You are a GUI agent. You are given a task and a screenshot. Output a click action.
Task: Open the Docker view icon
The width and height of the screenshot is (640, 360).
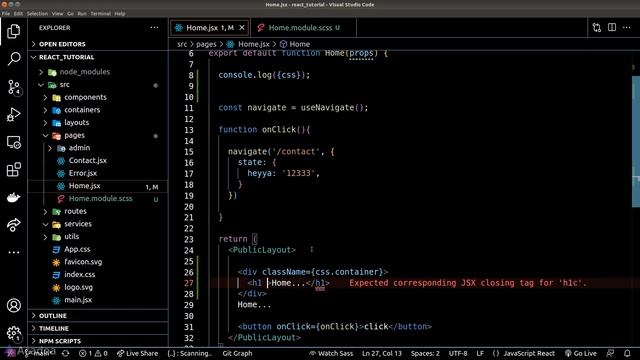pyautogui.click(x=13, y=197)
